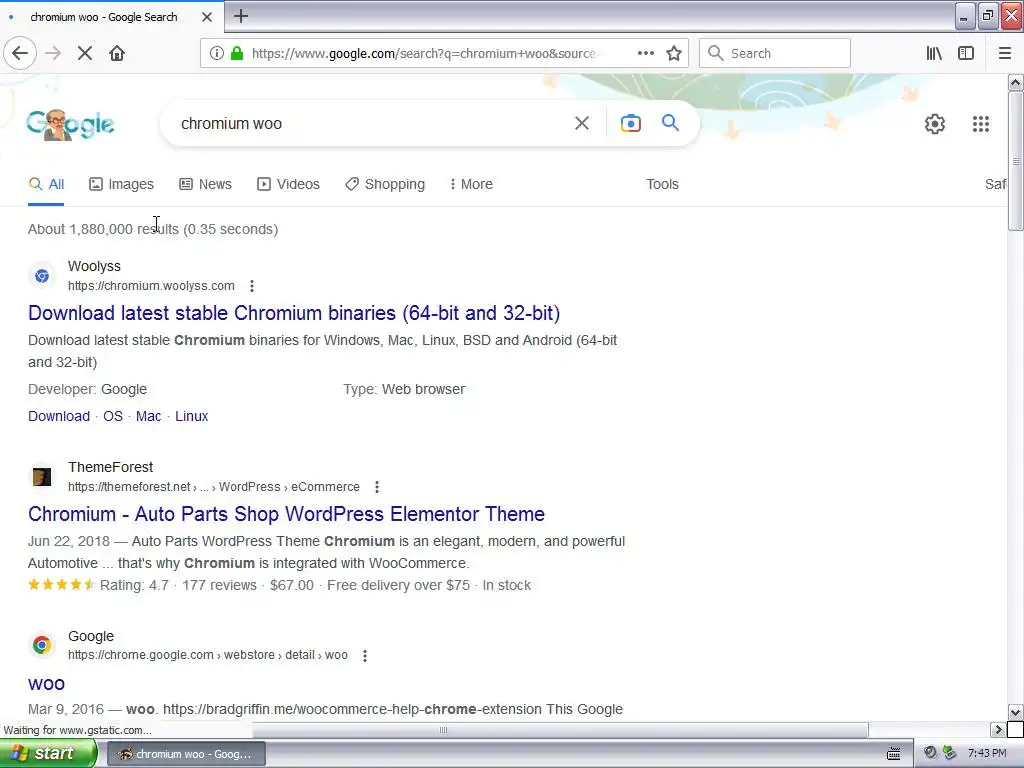Click the horizontal scrollbar right arrow
The image size is (1024, 768).
click(x=999, y=729)
